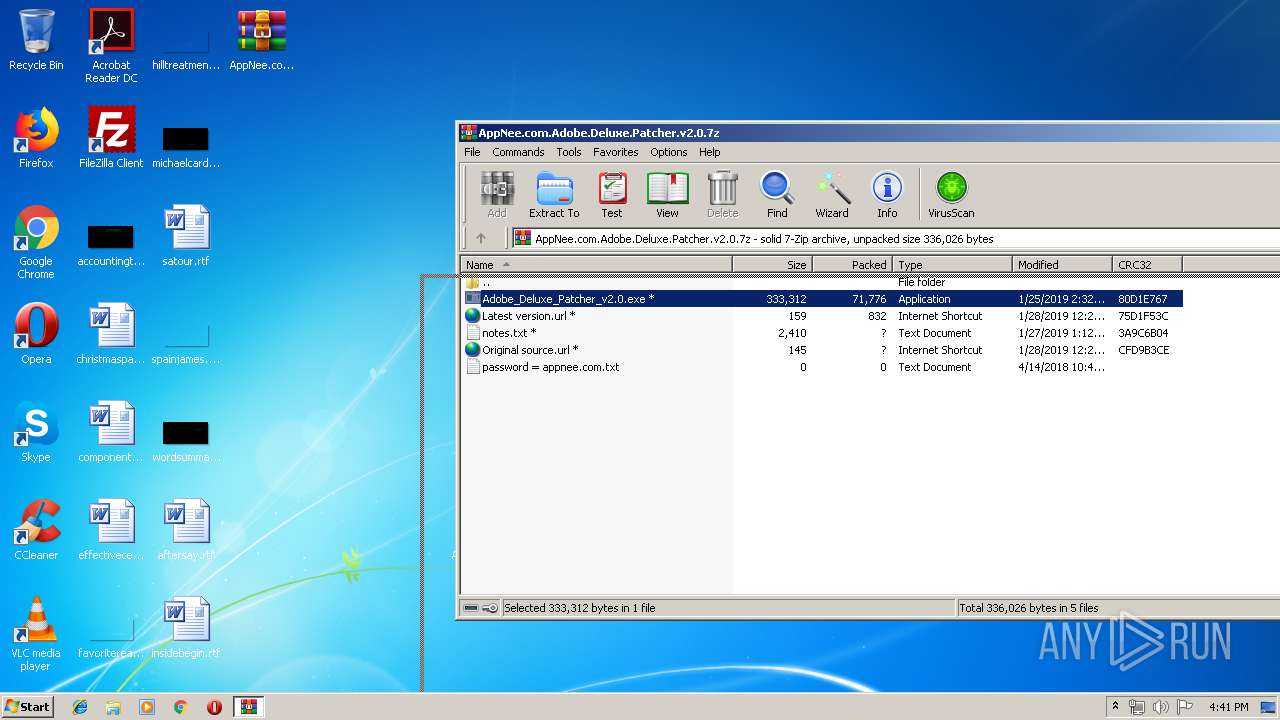Screen dimensions: 1280x720
Task: Launch Google Chrome desktop shortcut
Action: [x=36, y=242]
